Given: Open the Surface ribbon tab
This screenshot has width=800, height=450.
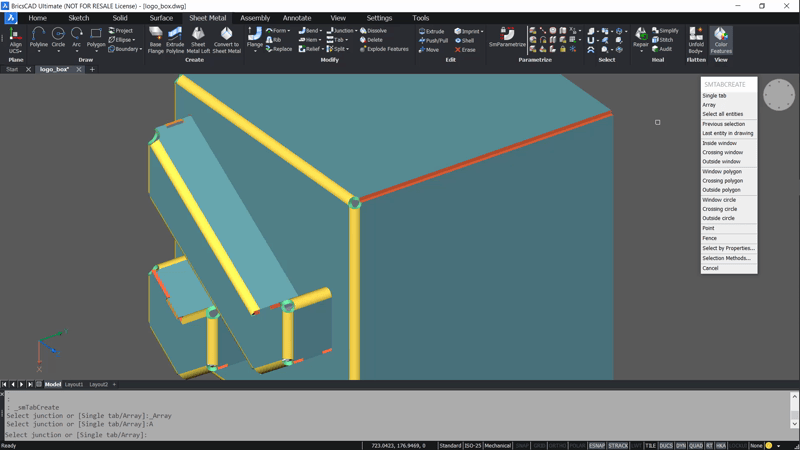Looking at the screenshot, I should (x=161, y=18).
